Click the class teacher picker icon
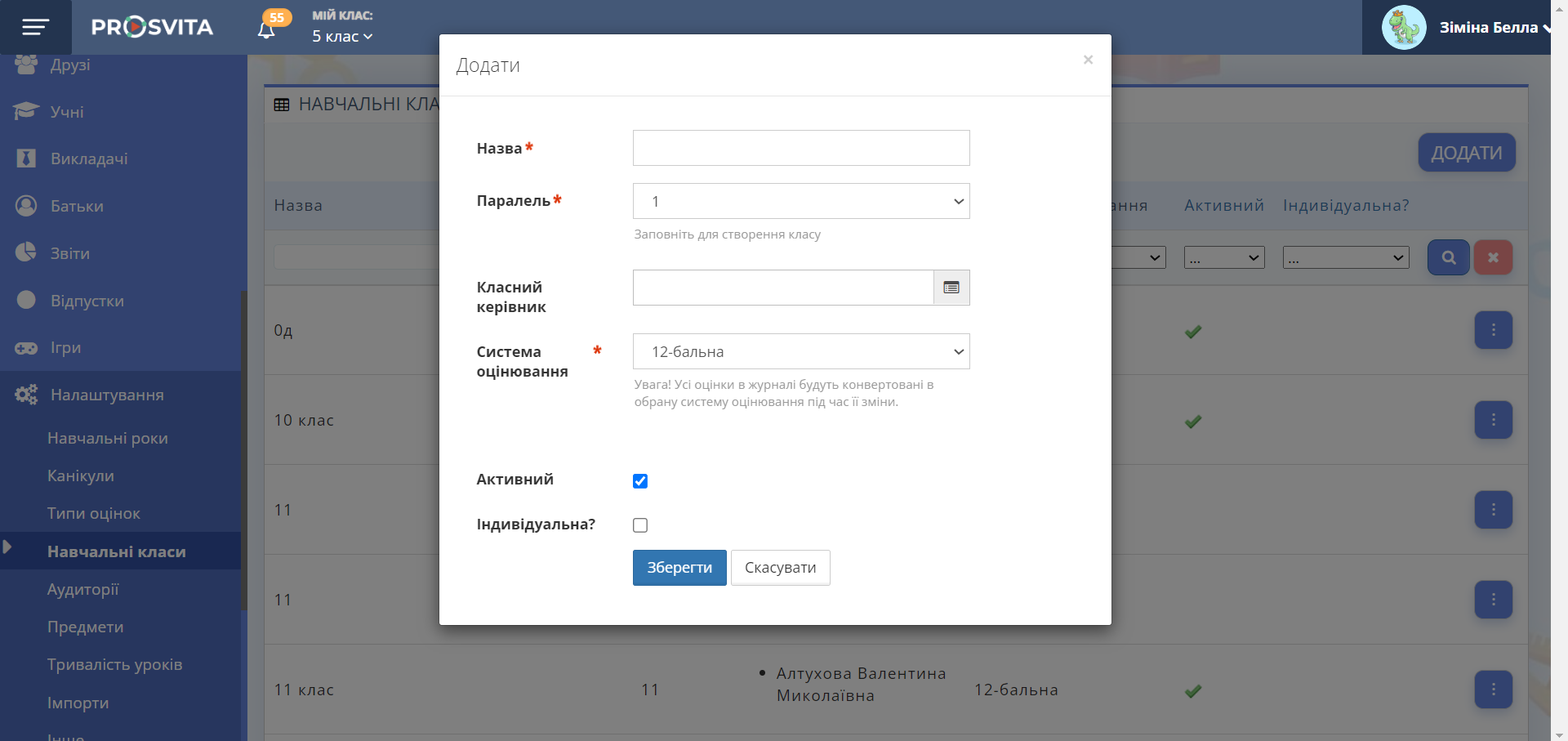 (x=951, y=288)
